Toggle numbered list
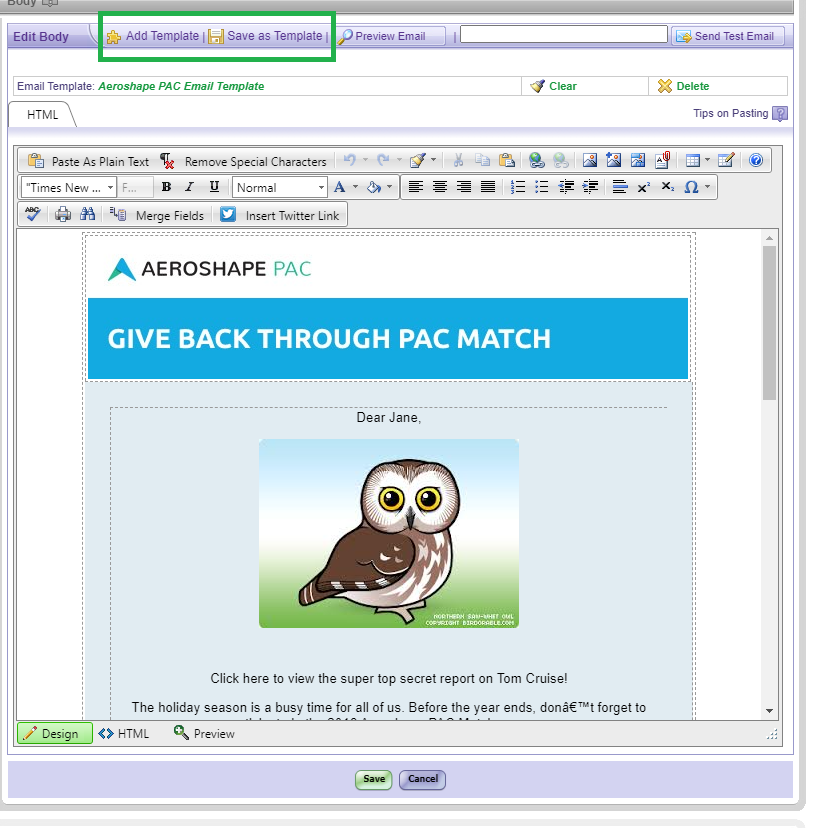Screen dimensions: 824x828 tap(518, 187)
